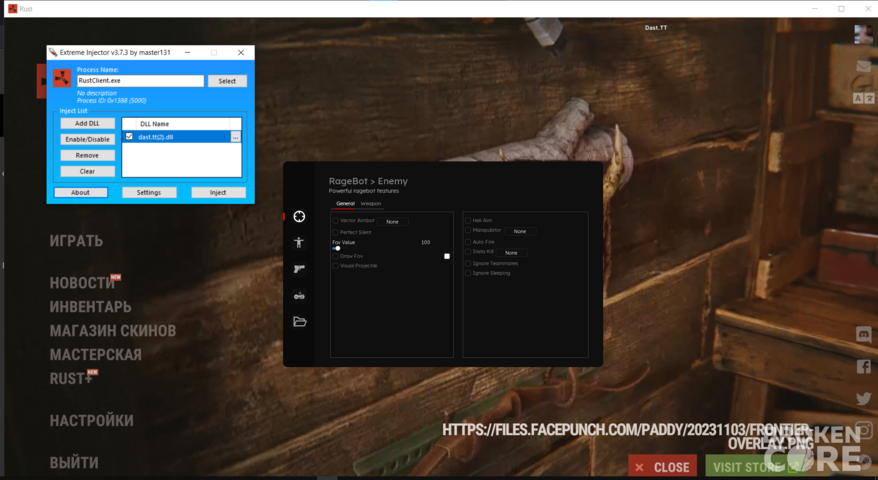Switch to the Weapon tab
The width and height of the screenshot is (878, 480).
tap(371, 203)
